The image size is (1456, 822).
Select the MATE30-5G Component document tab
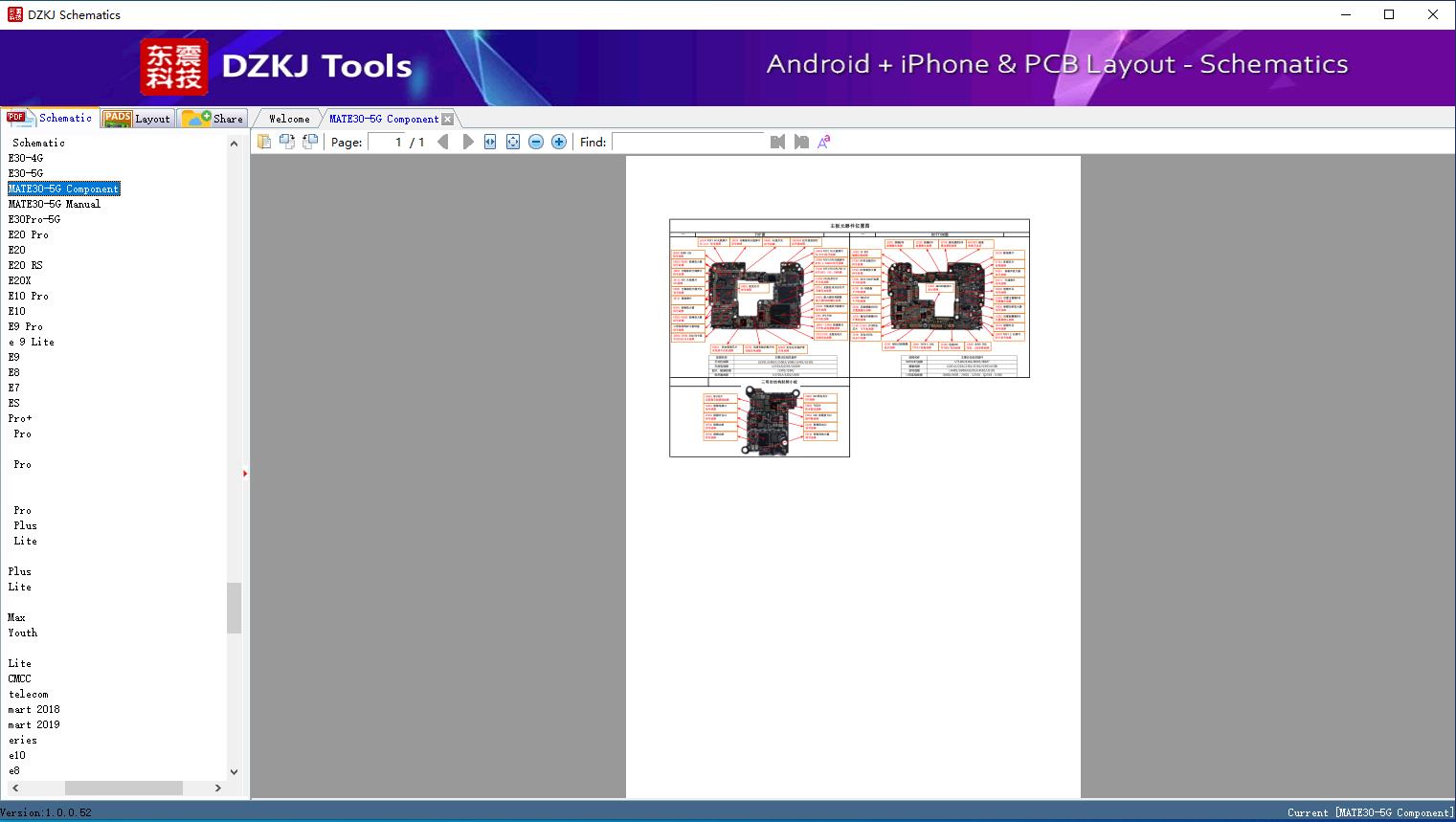coord(384,119)
